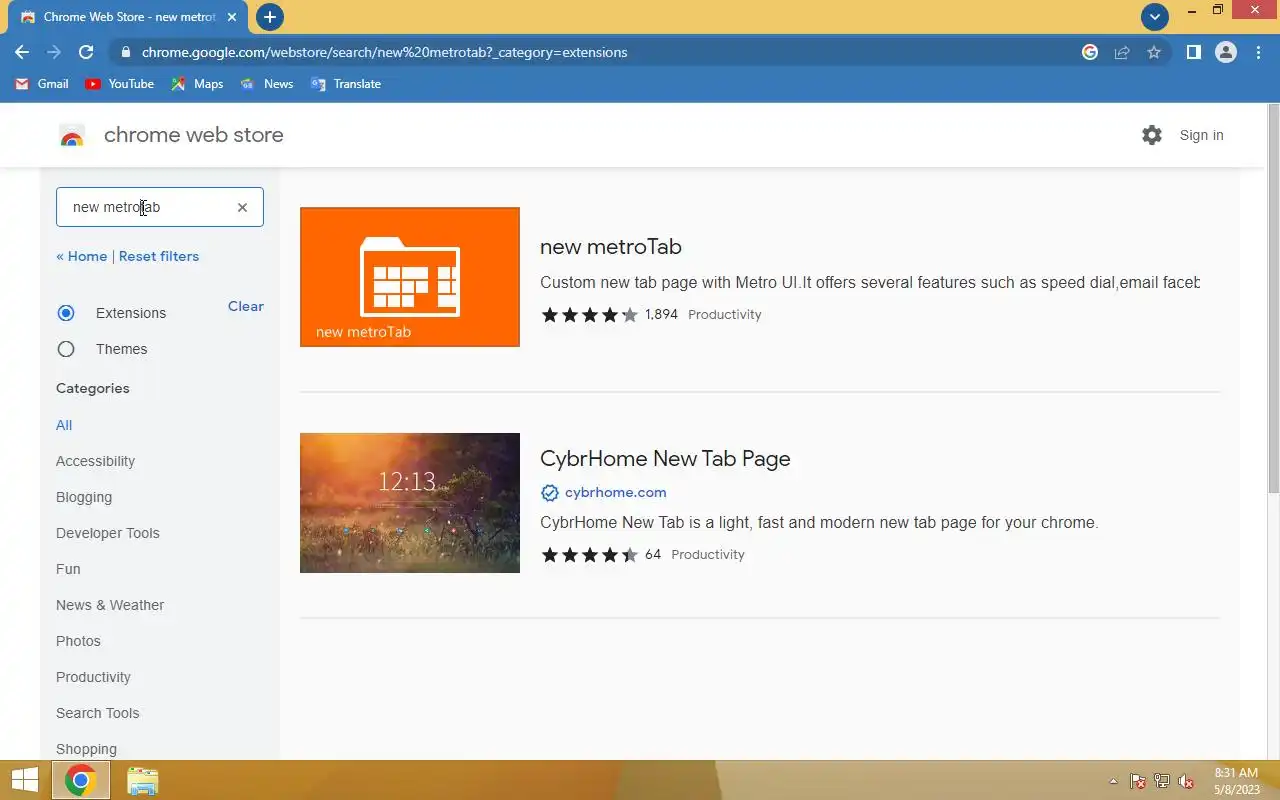Click the cybrhome.com publisher link
The width and height of the screenshot is (1280, 800).
point(615,492)
